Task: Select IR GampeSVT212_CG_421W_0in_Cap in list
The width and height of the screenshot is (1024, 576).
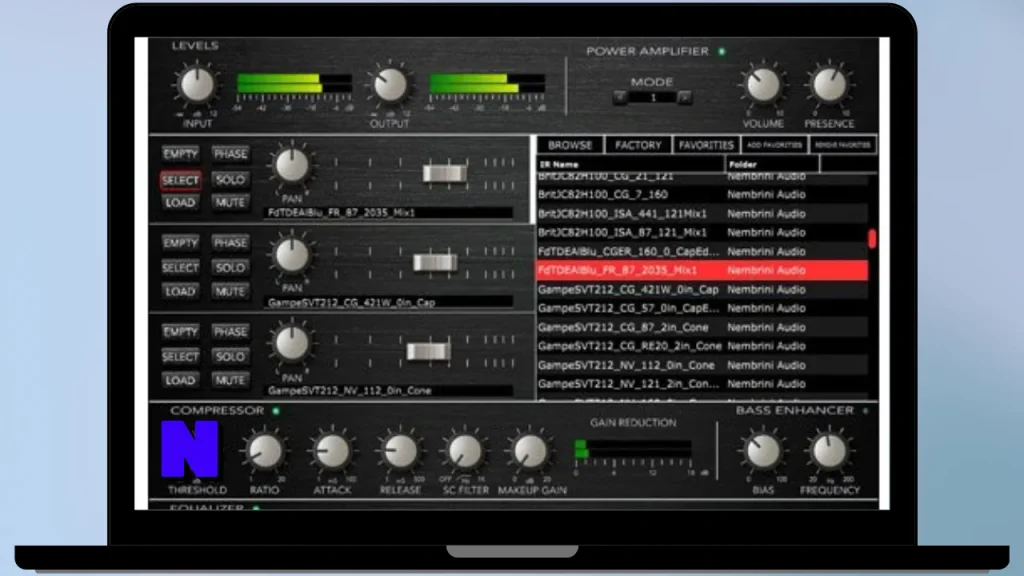Action: tap(703, 289)
